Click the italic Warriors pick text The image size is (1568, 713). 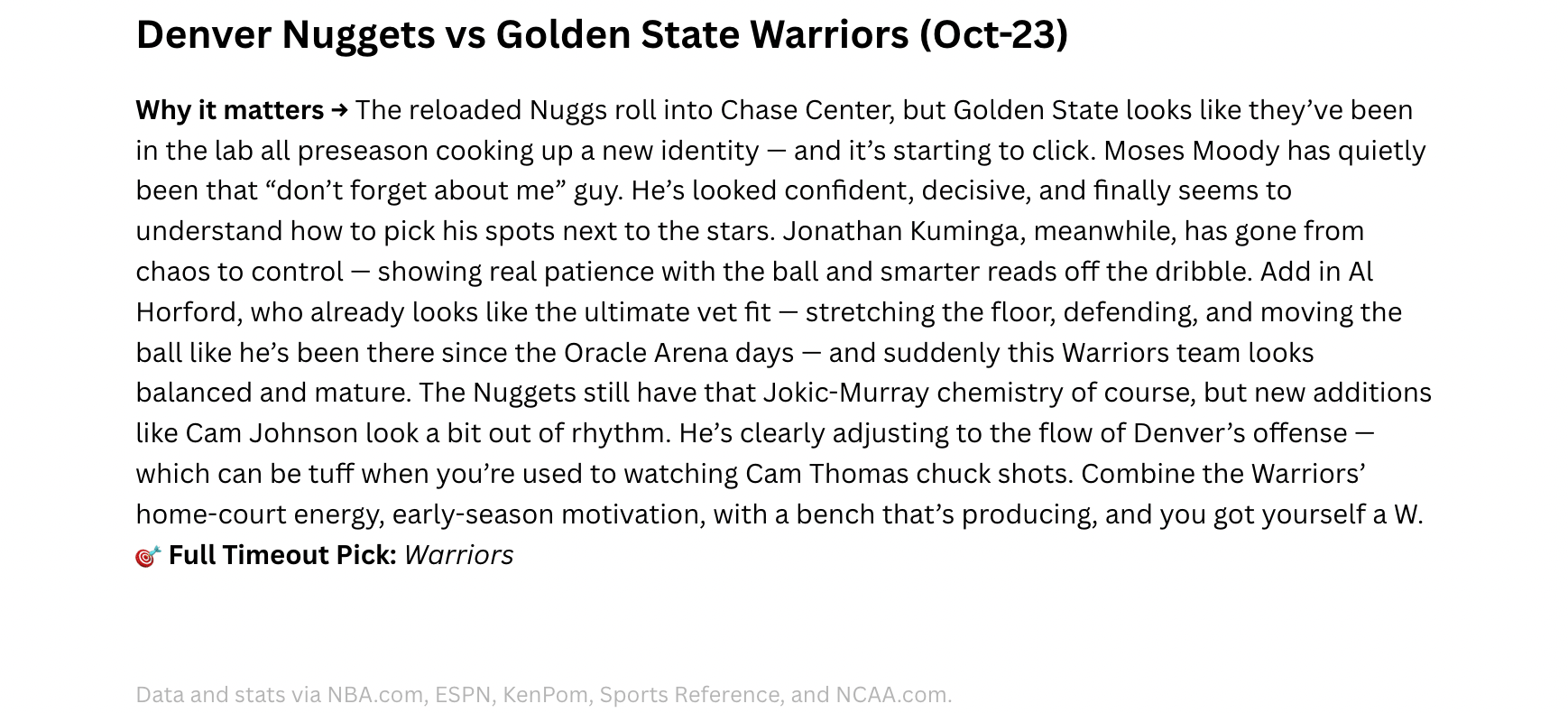(x=458, y=555)
